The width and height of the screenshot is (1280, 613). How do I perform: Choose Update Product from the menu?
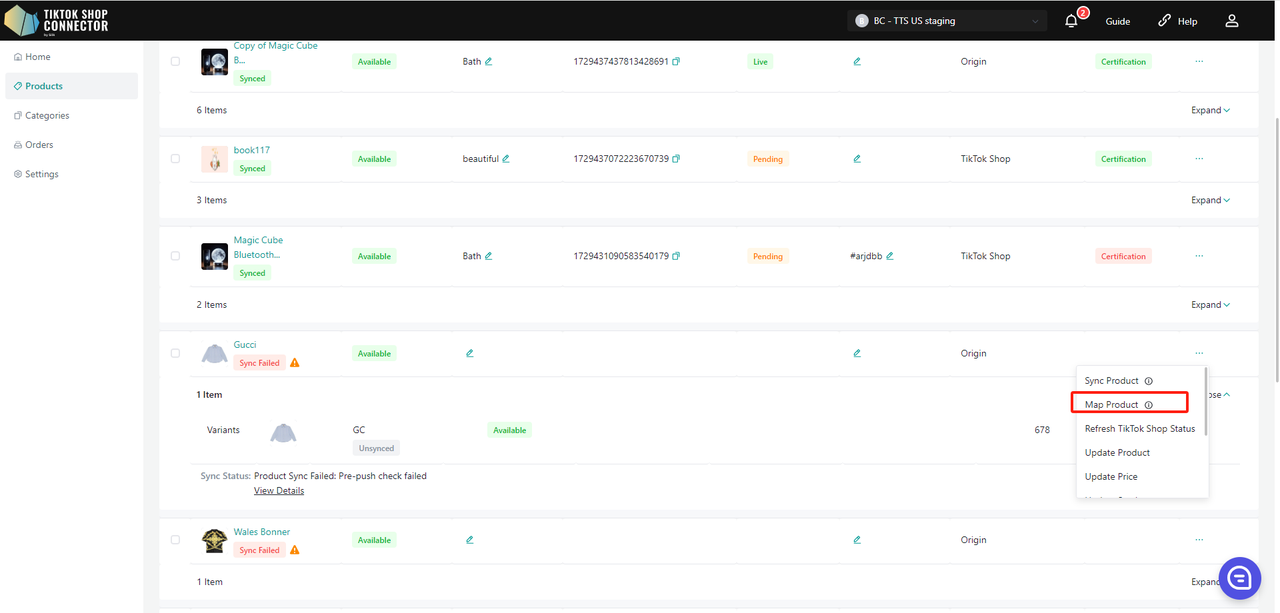[x=1117, y=453]
